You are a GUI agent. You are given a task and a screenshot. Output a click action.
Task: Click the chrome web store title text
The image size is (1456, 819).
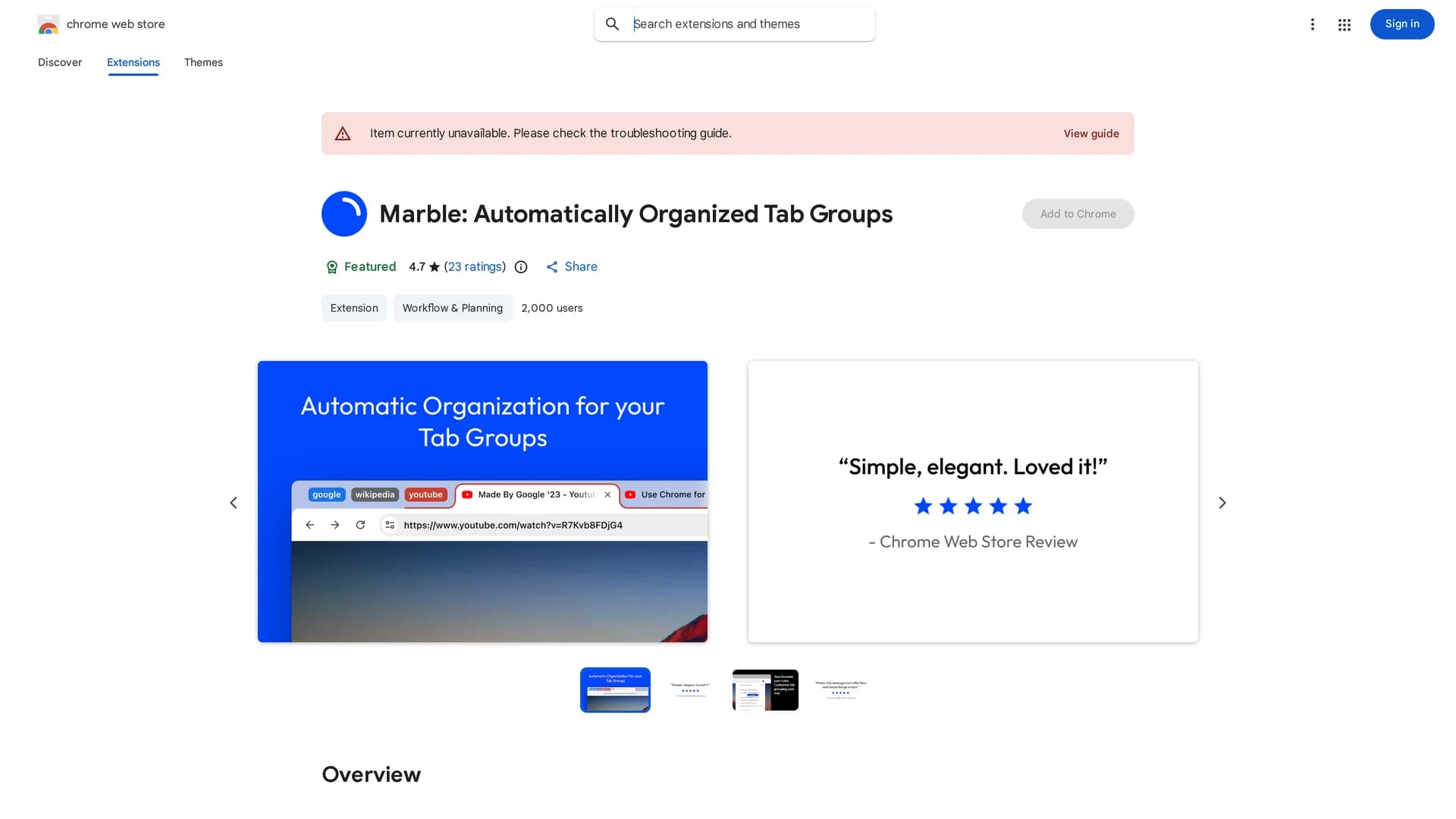tap(115, 24)
